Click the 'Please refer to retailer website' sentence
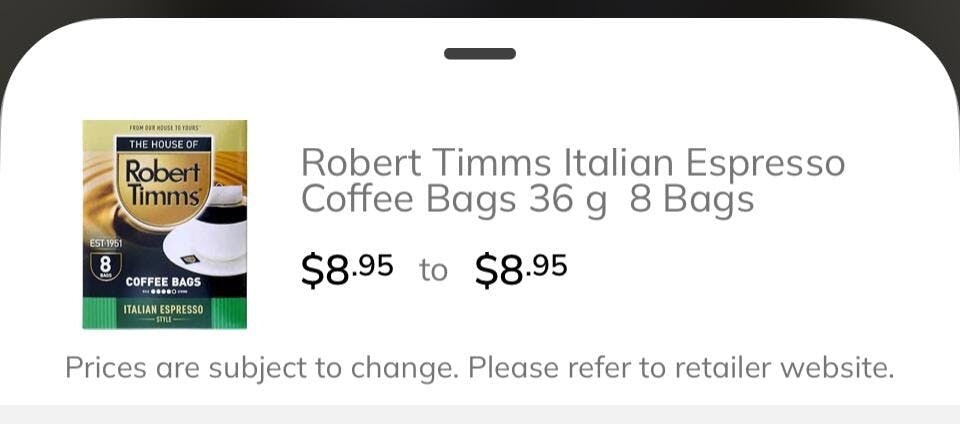This screenshot has width=960, height=424. click(x=680, y=368)
